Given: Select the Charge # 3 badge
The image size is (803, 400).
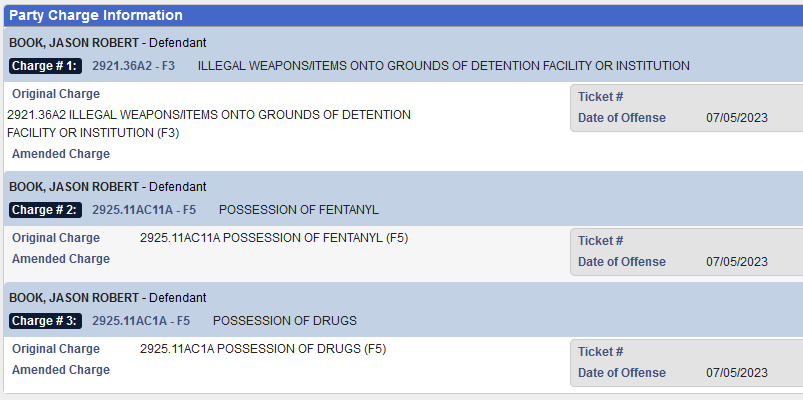Looking at the screenshot, I should tap(44, 321).
